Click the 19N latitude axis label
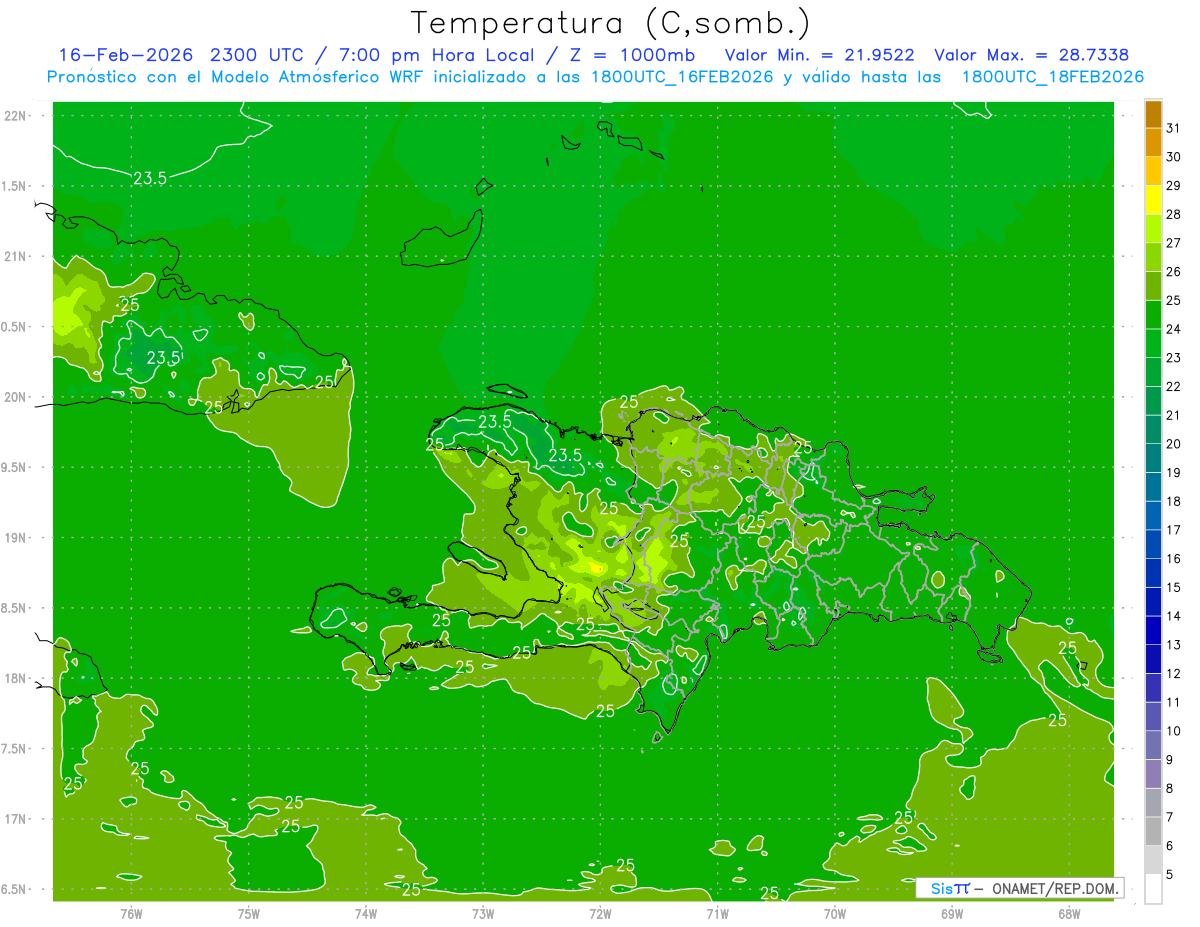Viewport: 1200px width, 927px height. 14,538
